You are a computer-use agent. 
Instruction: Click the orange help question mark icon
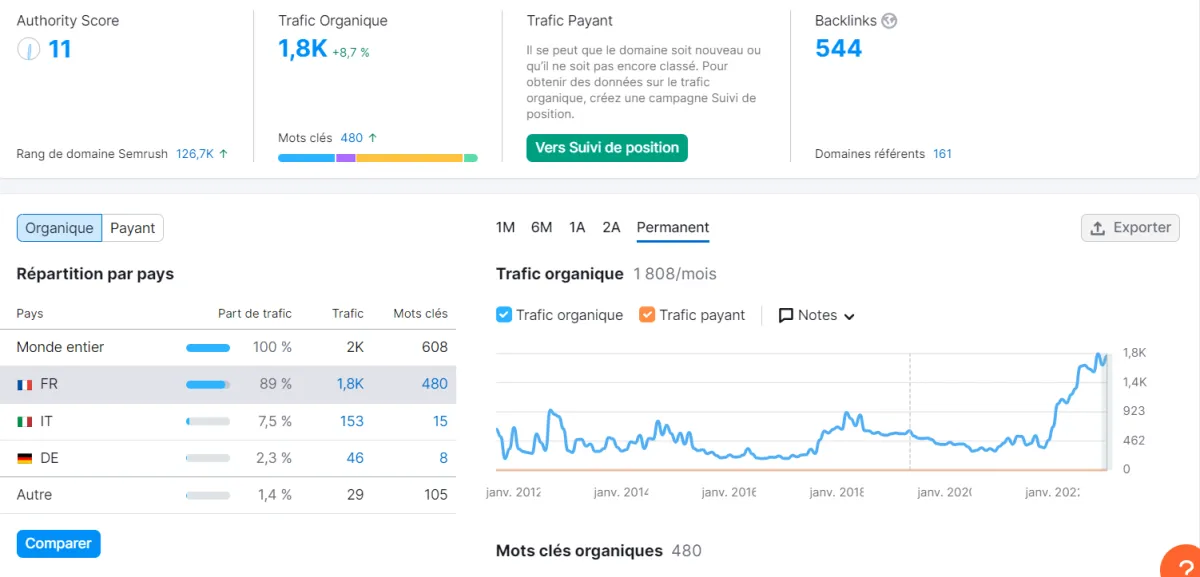(1183, 563)
